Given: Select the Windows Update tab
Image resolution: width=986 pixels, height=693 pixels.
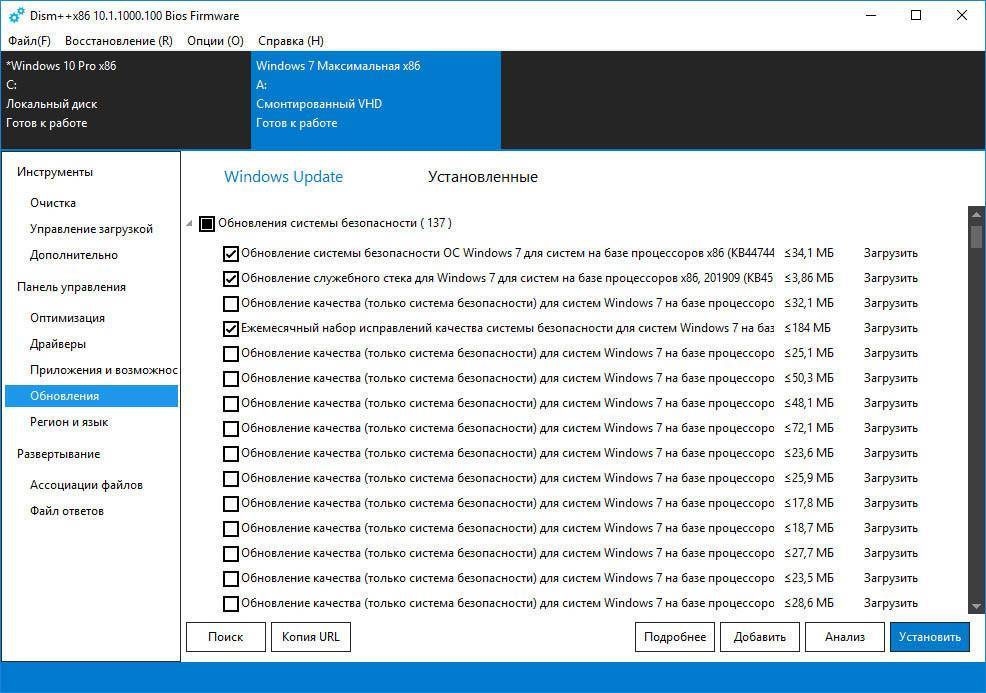Looking at the screenshot, I should (x=283, y=177).
